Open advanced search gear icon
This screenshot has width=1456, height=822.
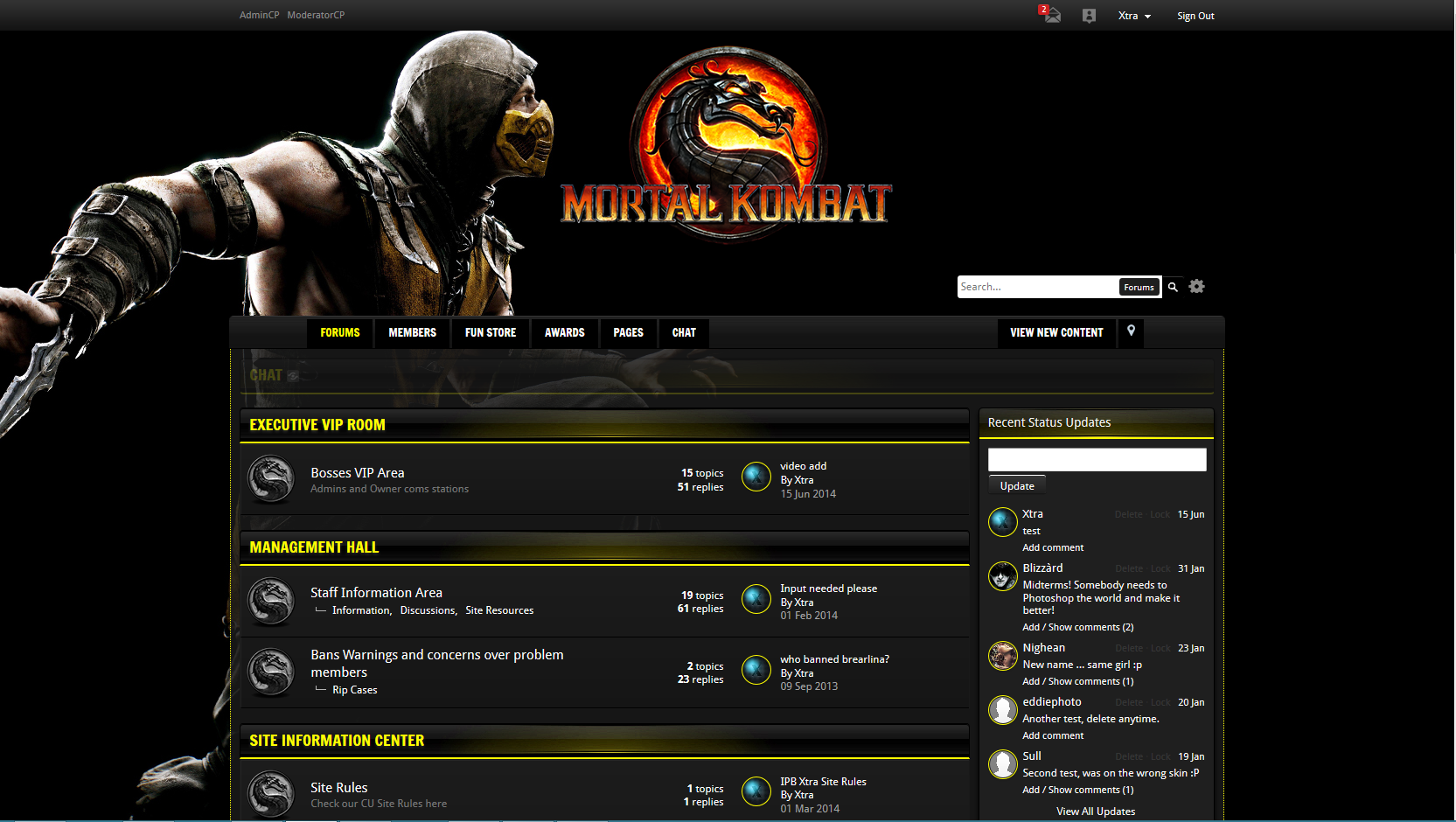[1197, 286]
